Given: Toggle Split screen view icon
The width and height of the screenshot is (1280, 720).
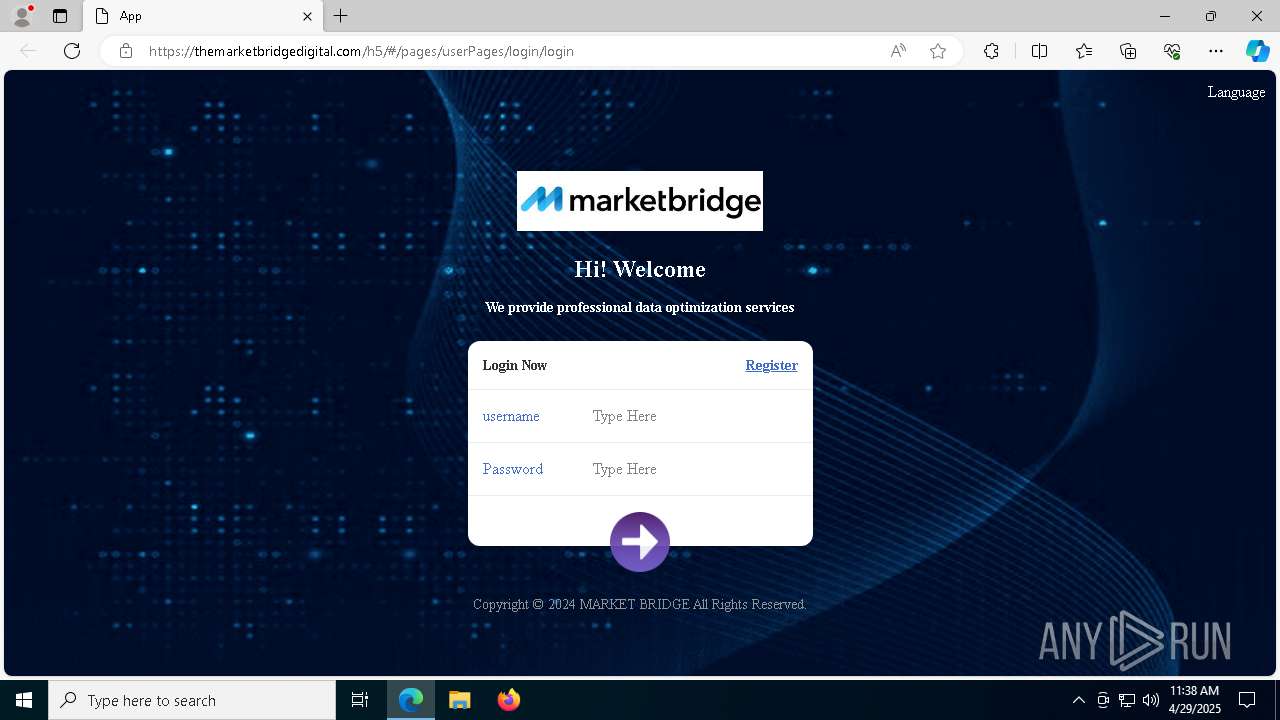Looking at the screenshot, I should (x=1039, y=51).
